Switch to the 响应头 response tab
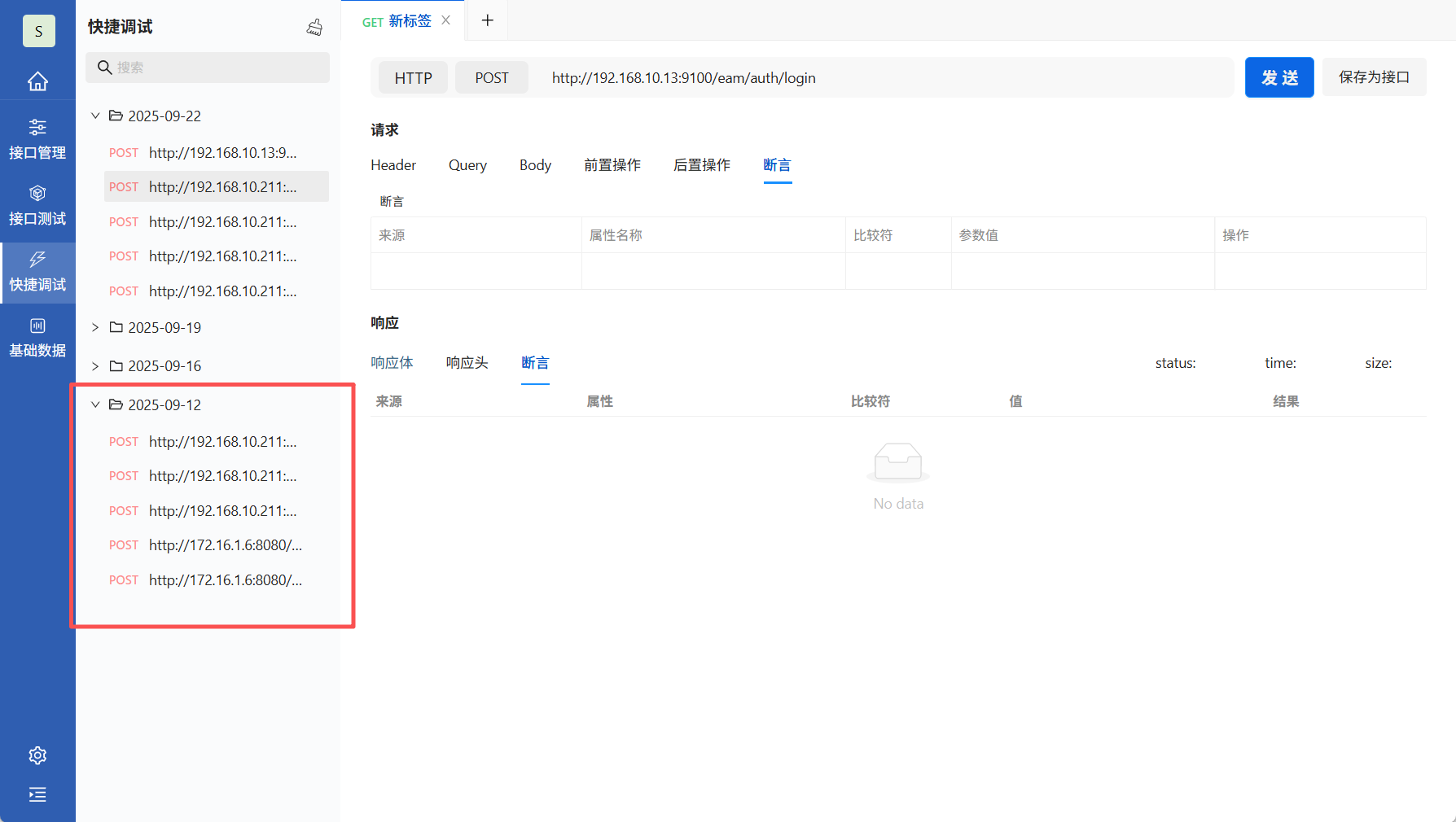Screen dimensions: 1456x822 coord(467,363)
